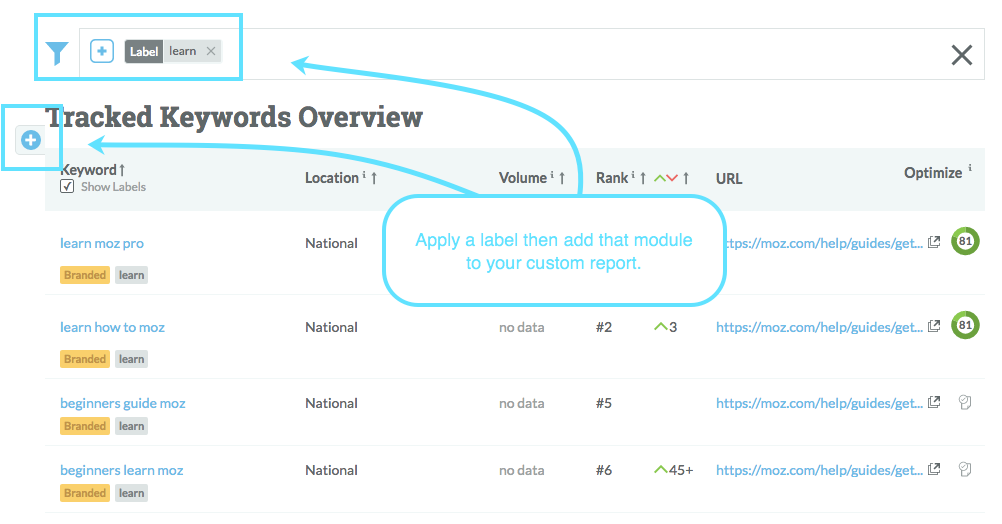This screenshot has height=524, width=1002.
Task: Open the 'learn how to moz' keyword
Action: coord(112,327)
